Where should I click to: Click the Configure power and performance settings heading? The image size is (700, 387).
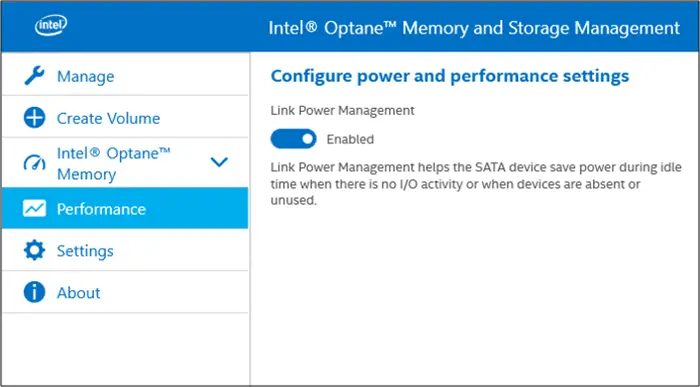[x=450, y=76]
